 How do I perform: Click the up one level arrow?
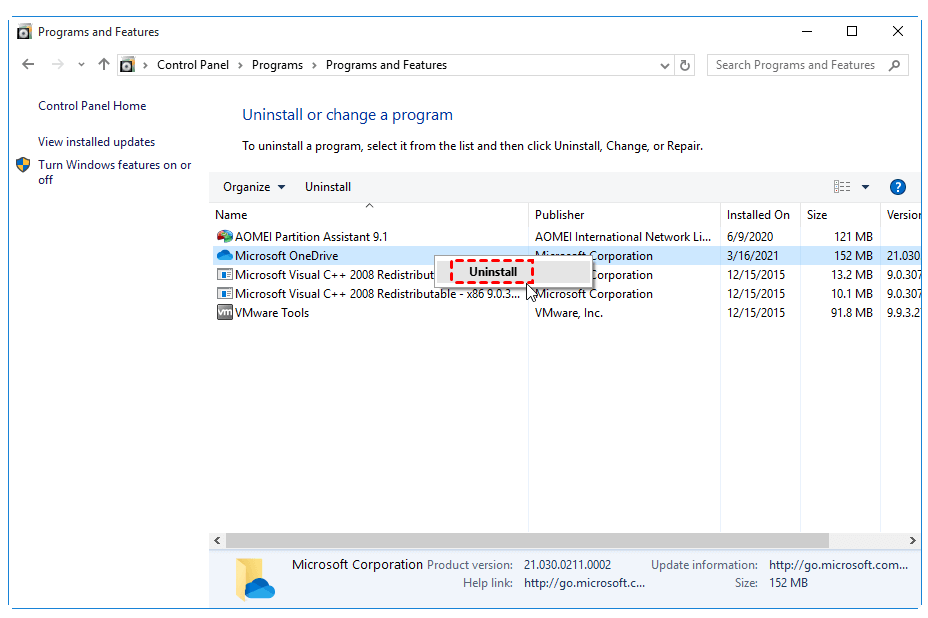click(104, 65)
